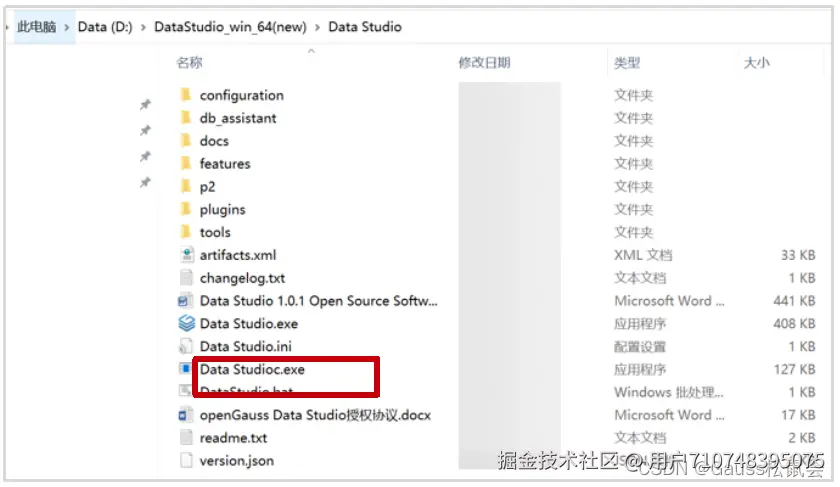Click the 配置设置 type cell

pos(640,347)
